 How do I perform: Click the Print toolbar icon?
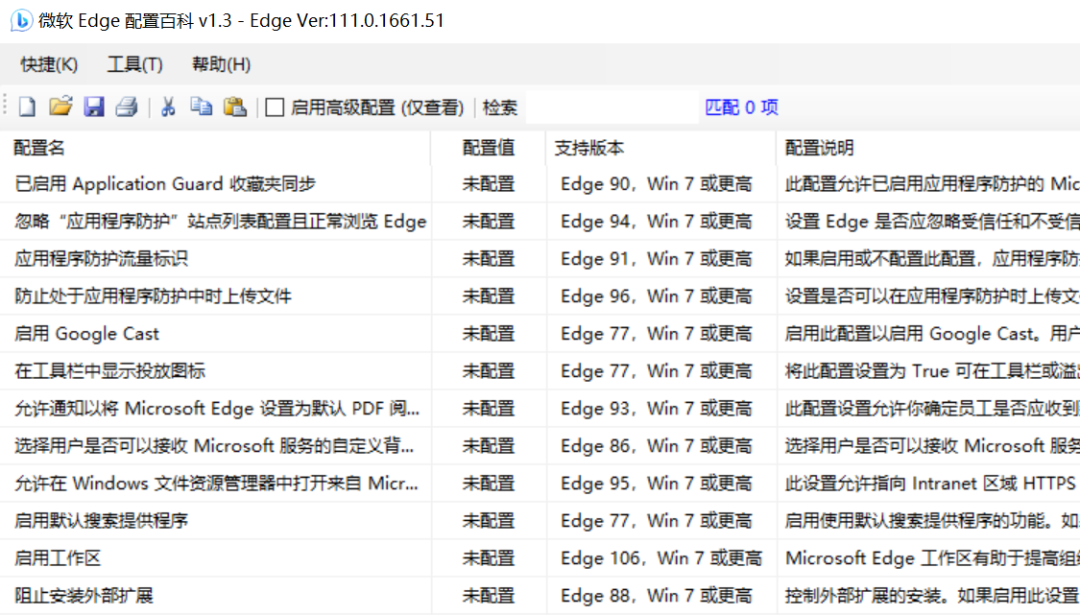click(127, 107)
